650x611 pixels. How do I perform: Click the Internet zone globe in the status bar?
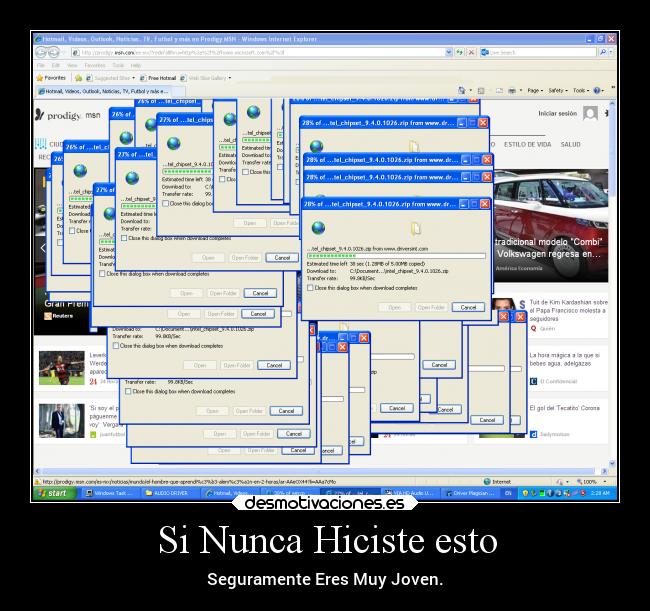[487, 482]
